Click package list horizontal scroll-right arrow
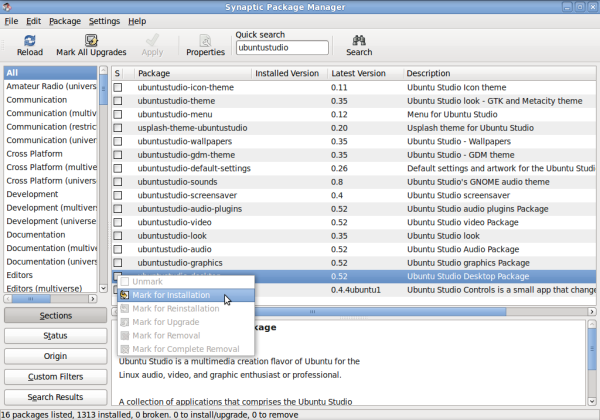This screenshot has width=600, height=420. tap(592, 311)
